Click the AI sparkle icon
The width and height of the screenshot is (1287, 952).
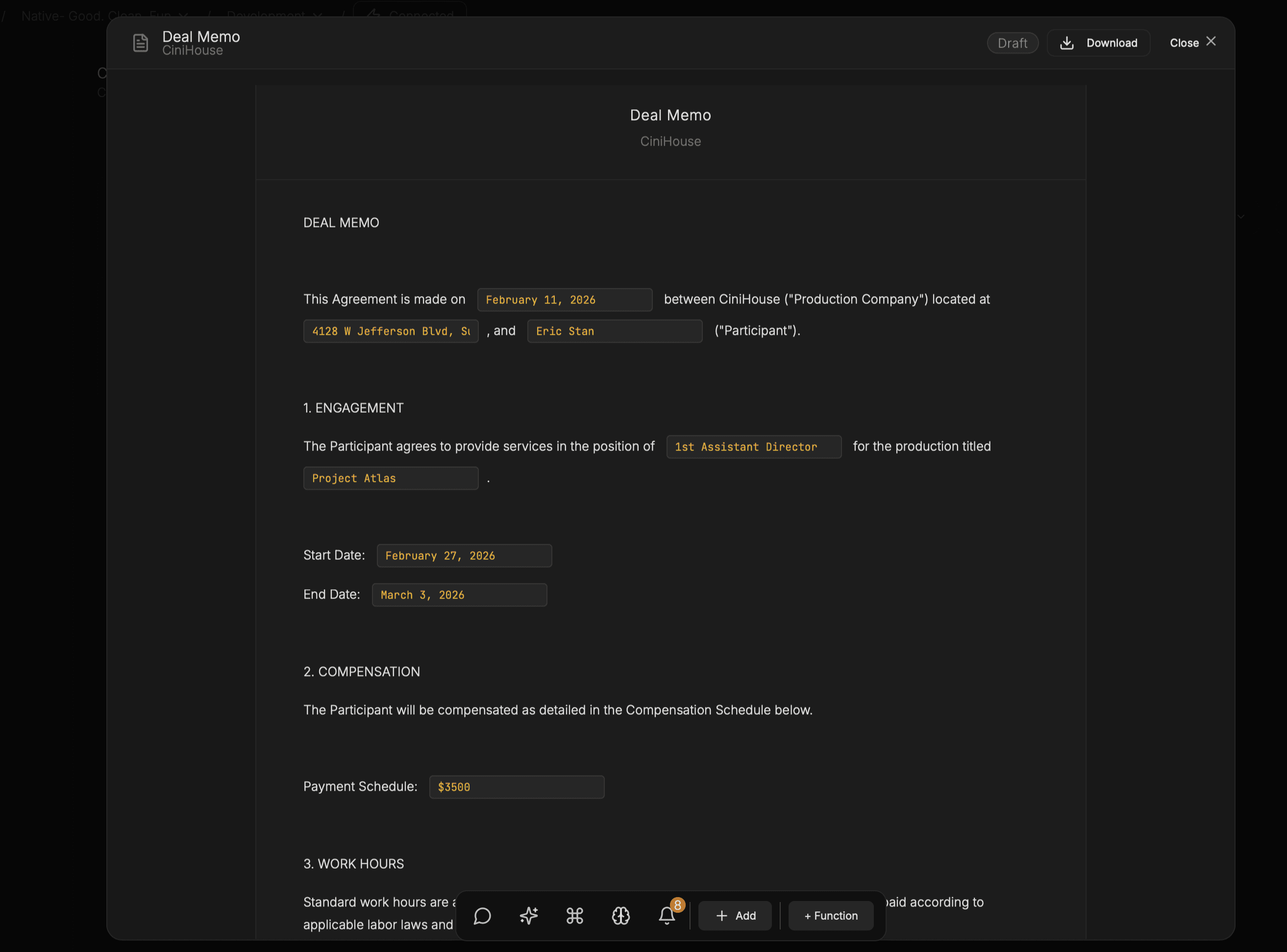pos(528,916)
